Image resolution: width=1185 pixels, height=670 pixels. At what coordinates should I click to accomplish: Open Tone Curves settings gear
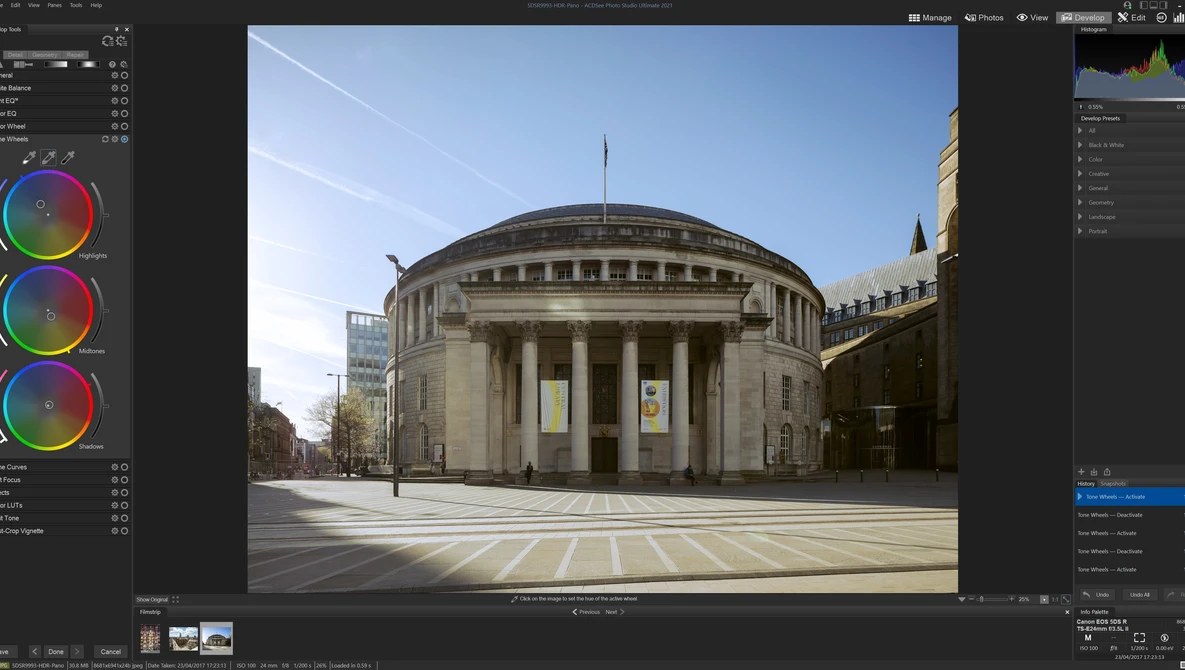tap(115, 467)
